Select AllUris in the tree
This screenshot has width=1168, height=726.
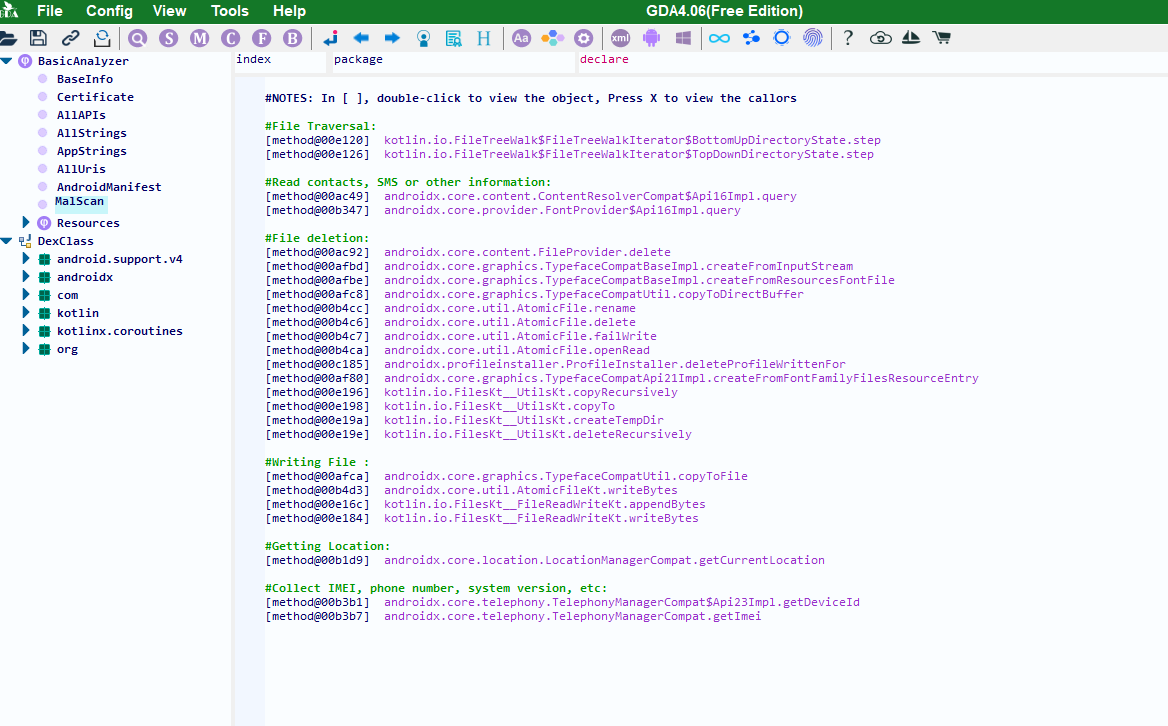(81, 169)
